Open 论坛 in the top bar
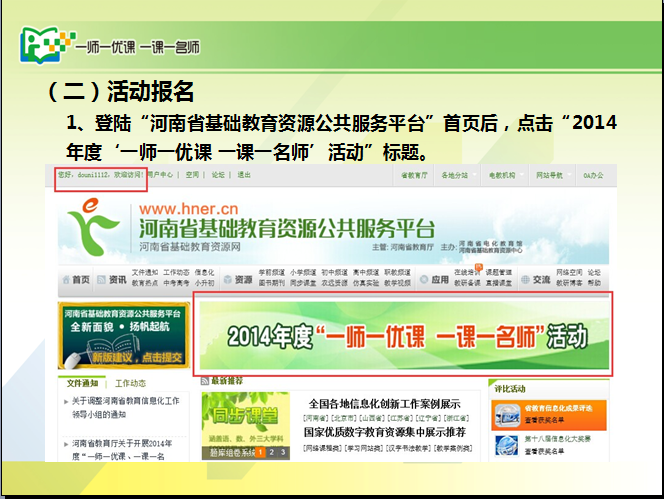Viewport: 664px width, 499px height. tap(218, 175)
